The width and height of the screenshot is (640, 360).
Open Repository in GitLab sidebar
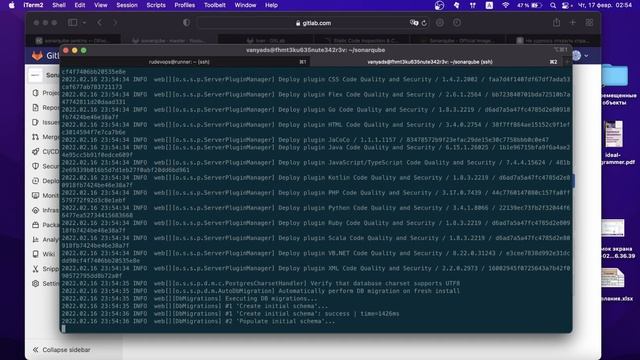pyautogui.click(x=46, y=108)
